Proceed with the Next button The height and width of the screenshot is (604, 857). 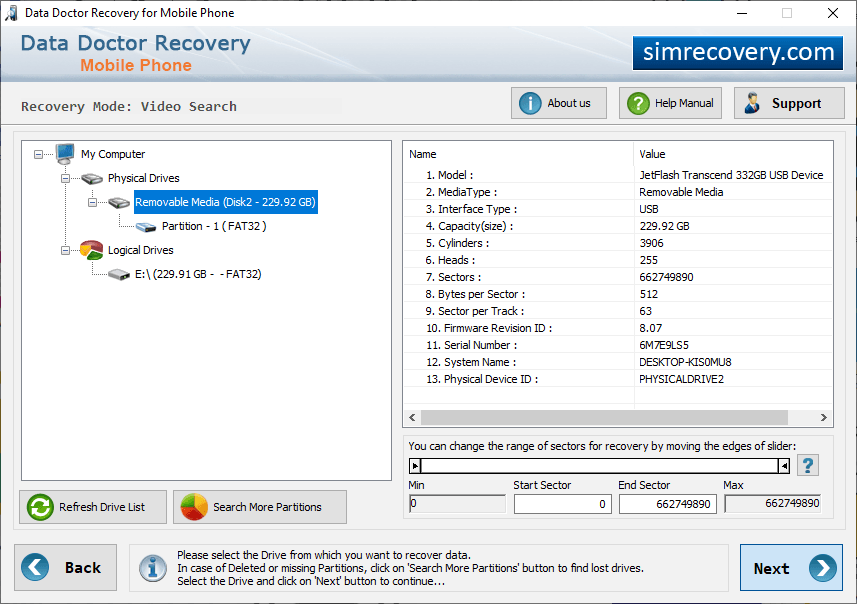[791, 568]
